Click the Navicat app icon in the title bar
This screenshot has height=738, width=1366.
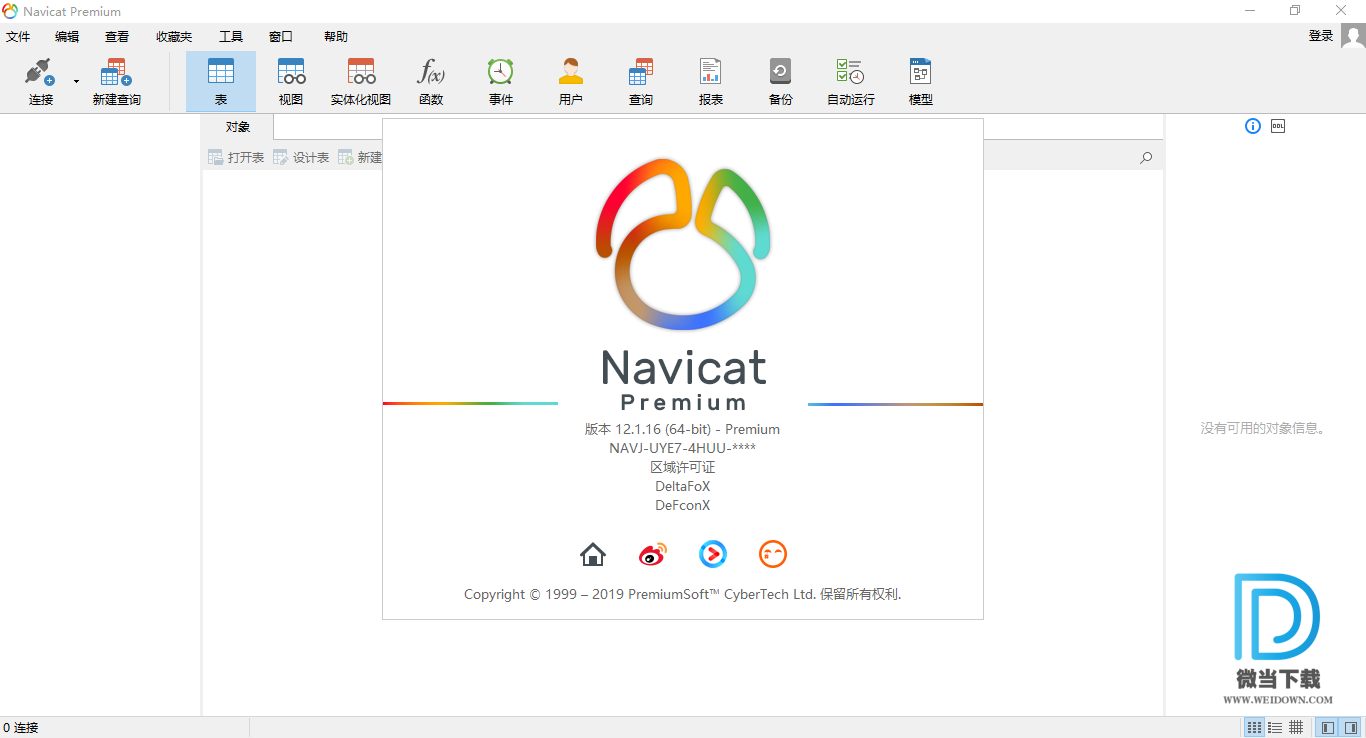pyautogui.click(x=10, y=11)
